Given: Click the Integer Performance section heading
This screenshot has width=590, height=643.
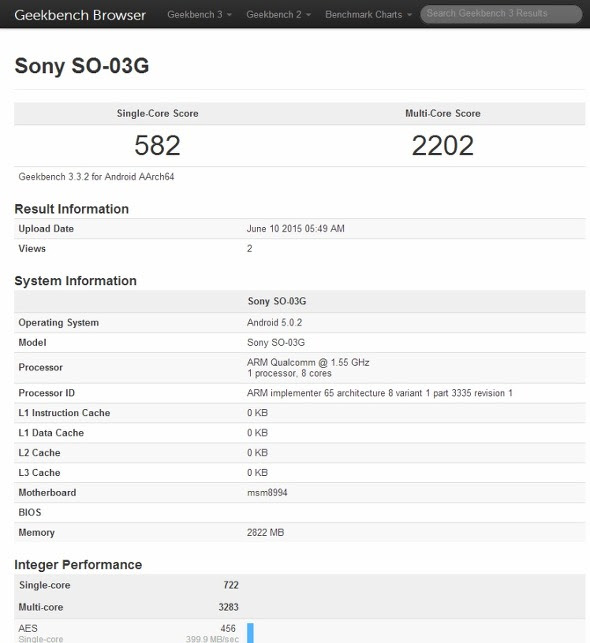Looking at the screenshot, I should (x=78, y=565).
